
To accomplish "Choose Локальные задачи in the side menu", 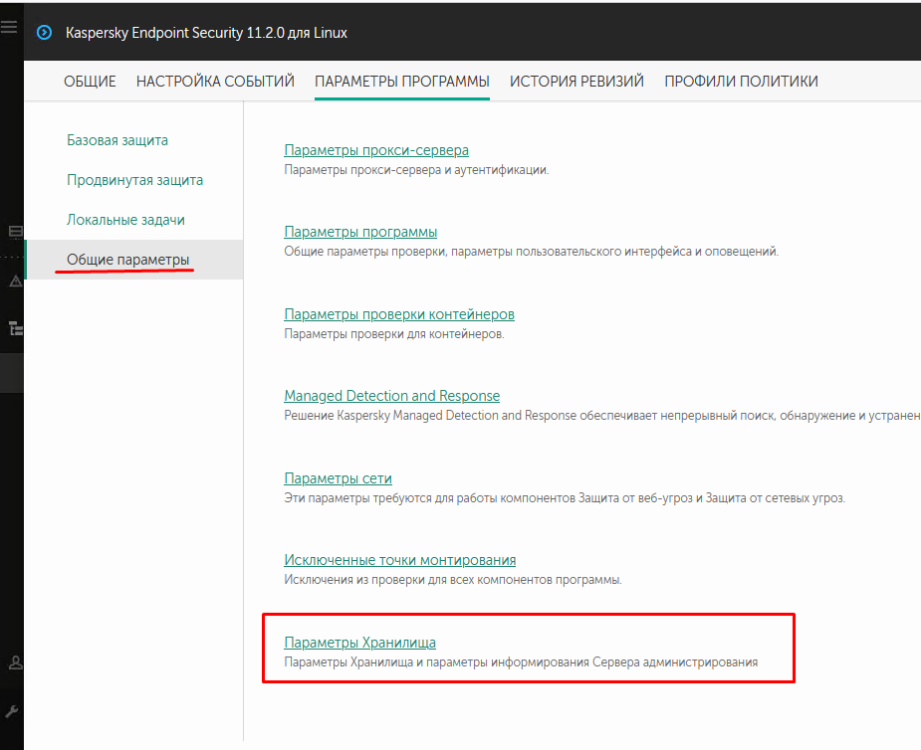I will (x=126, y=220).
